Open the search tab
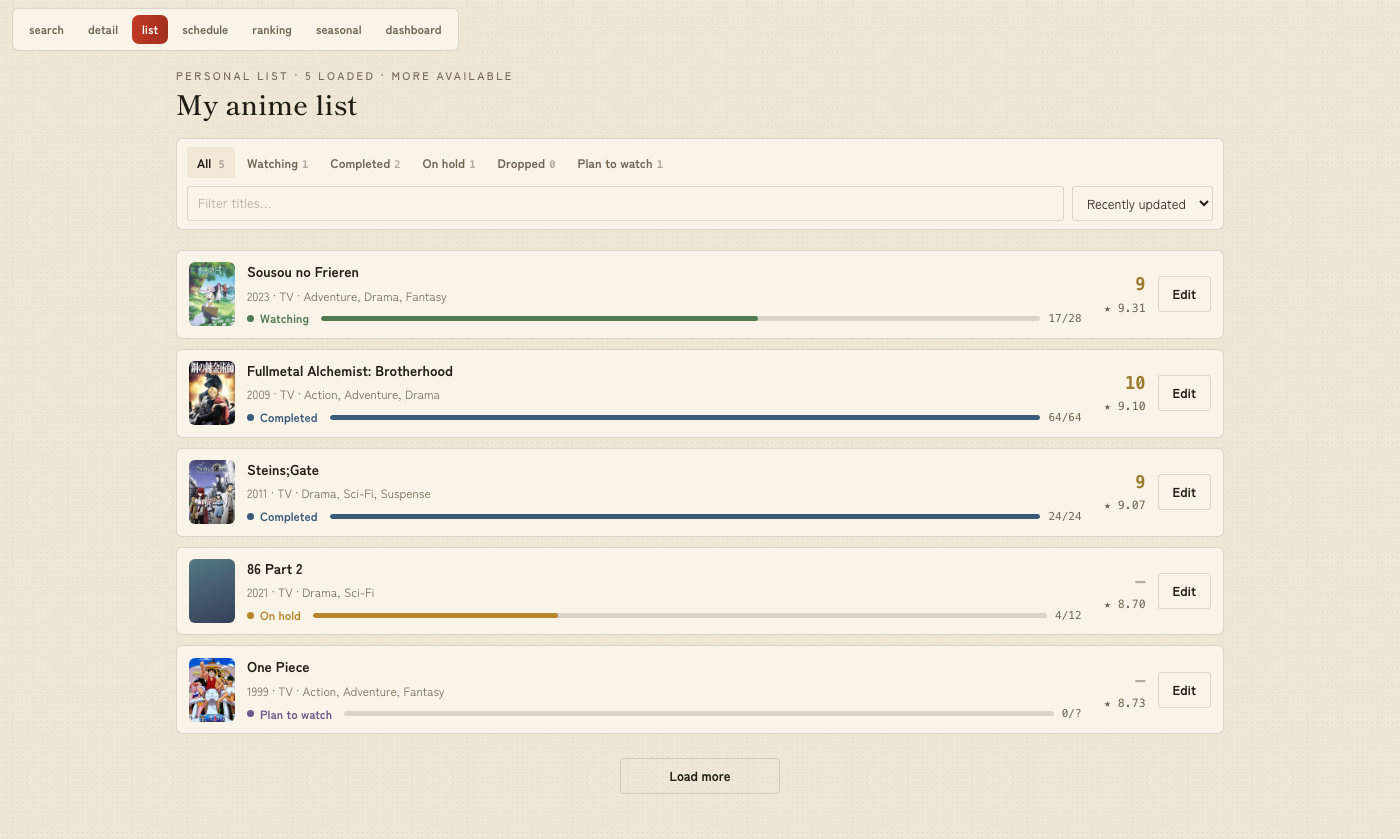This screenshot has width=1400, height=839. [46, 30]
